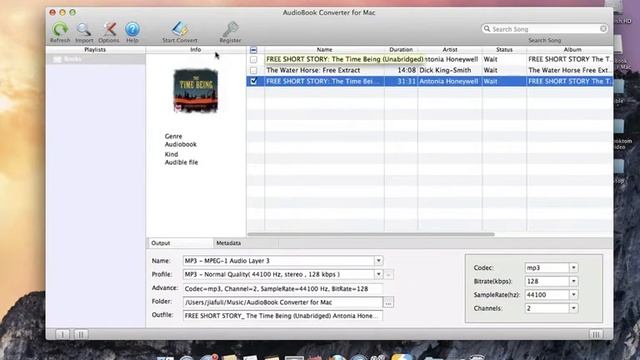Open the Bitrate(kbps) dropdown
The width and height of the screenshot is (640, 360).
pyautogui.click(x=573, y=281)
